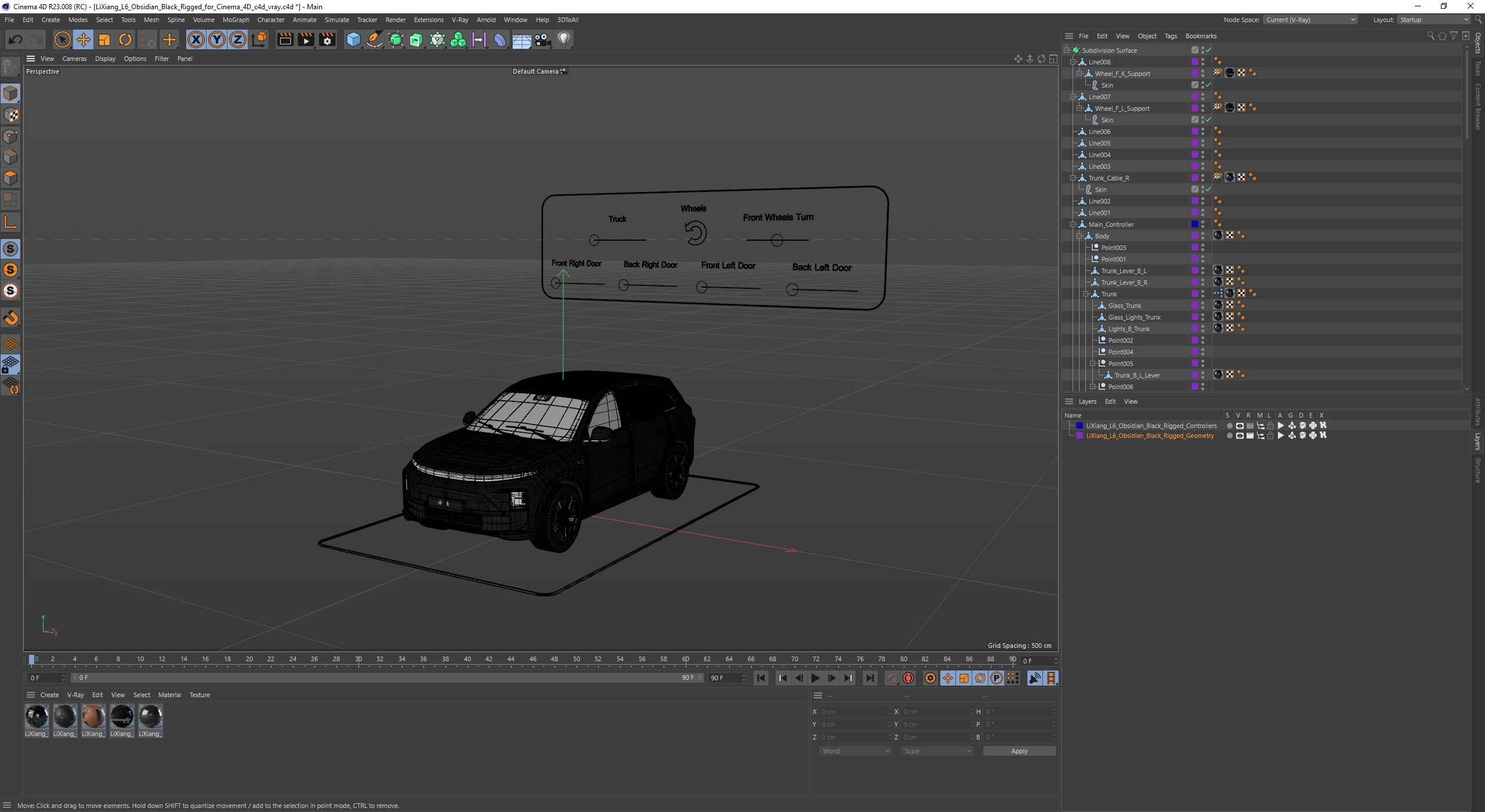Collapse the Wheel_F_L_Support hierarchy
Image resolution: width=1485 pixels, height=812 pixels.
pyautogui.click(x=1080, y=108)
